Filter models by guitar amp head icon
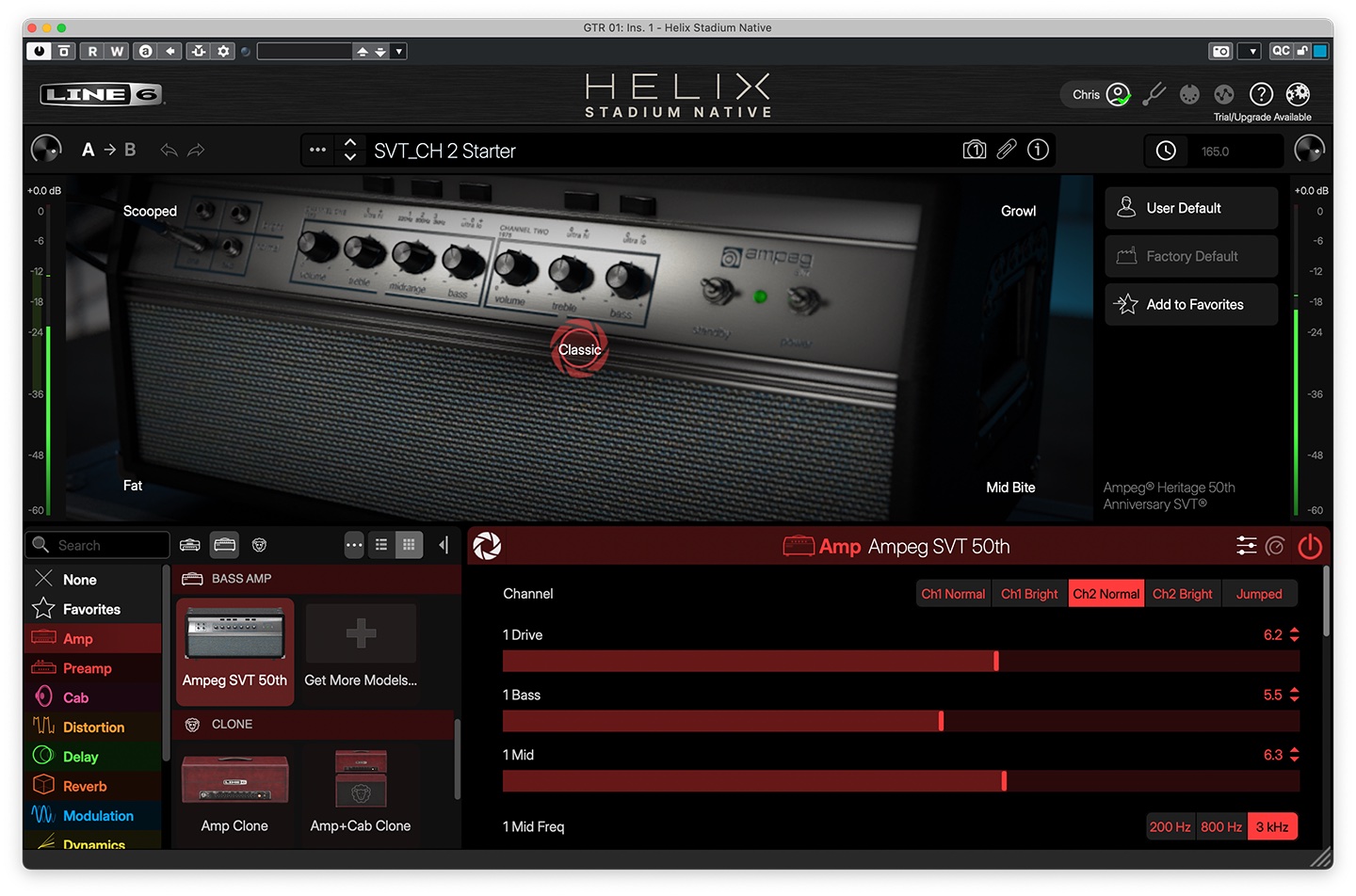Viewport: 1356px width, 896px height. coord(190,545)
